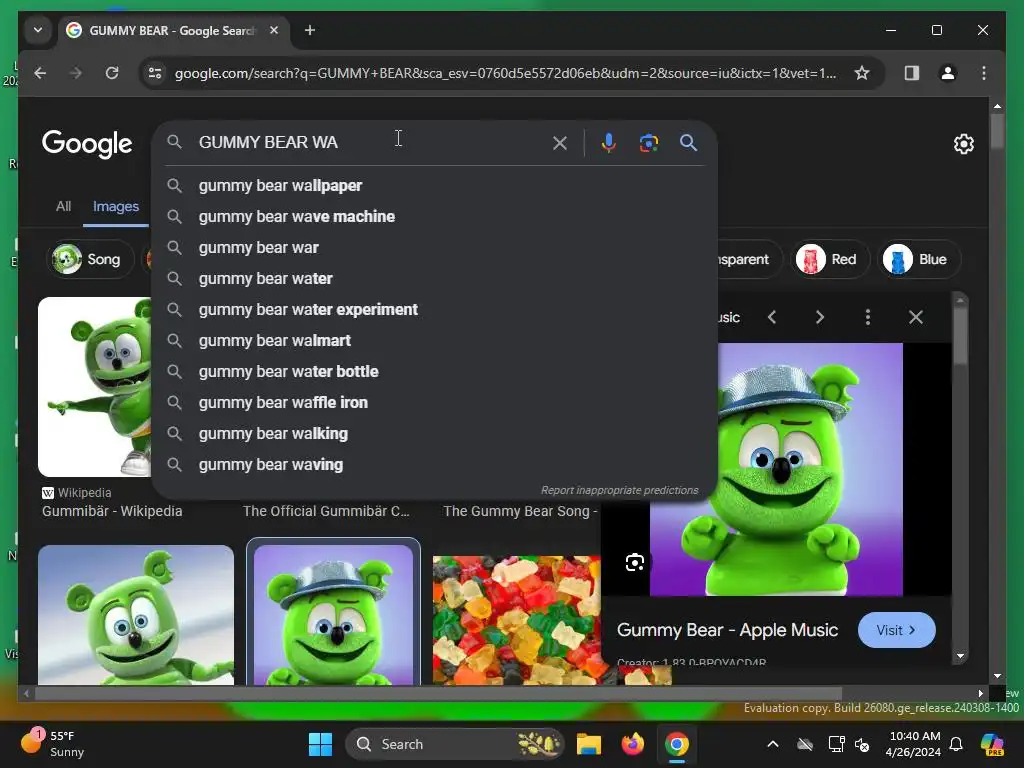The height and width of the screenshot is (768, 1024).
Task: Open the preview panel three-dot options
Action: tap(867, 317)
